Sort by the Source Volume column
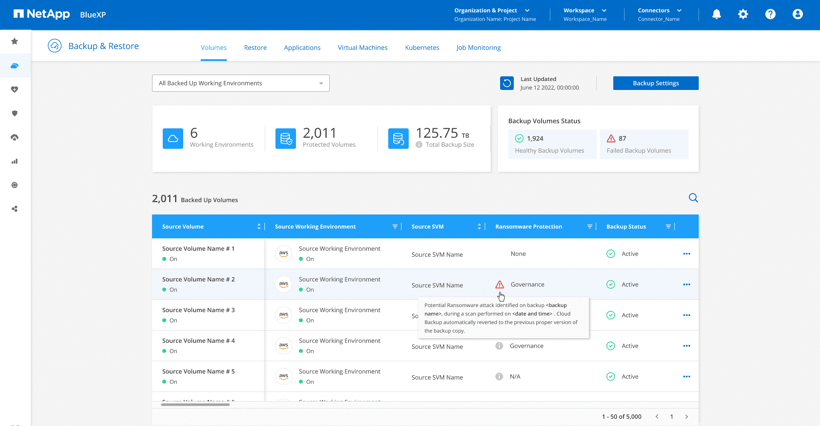The height and width of the screenshot is (426, 820). pos(259,227)
